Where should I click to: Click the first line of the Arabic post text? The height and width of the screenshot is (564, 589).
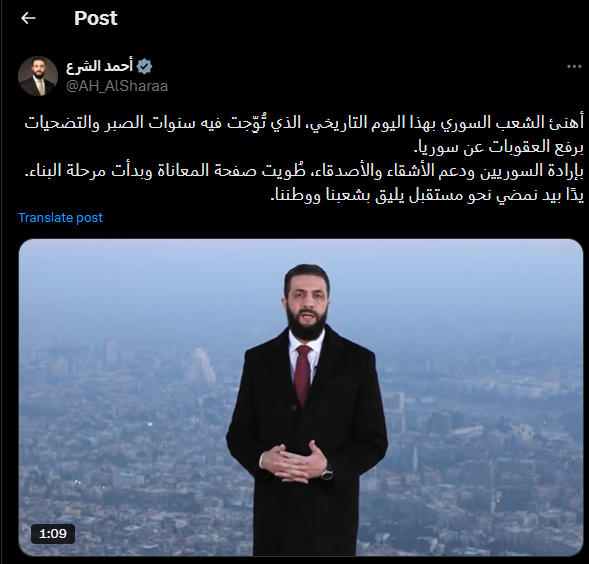pos(304,123)
